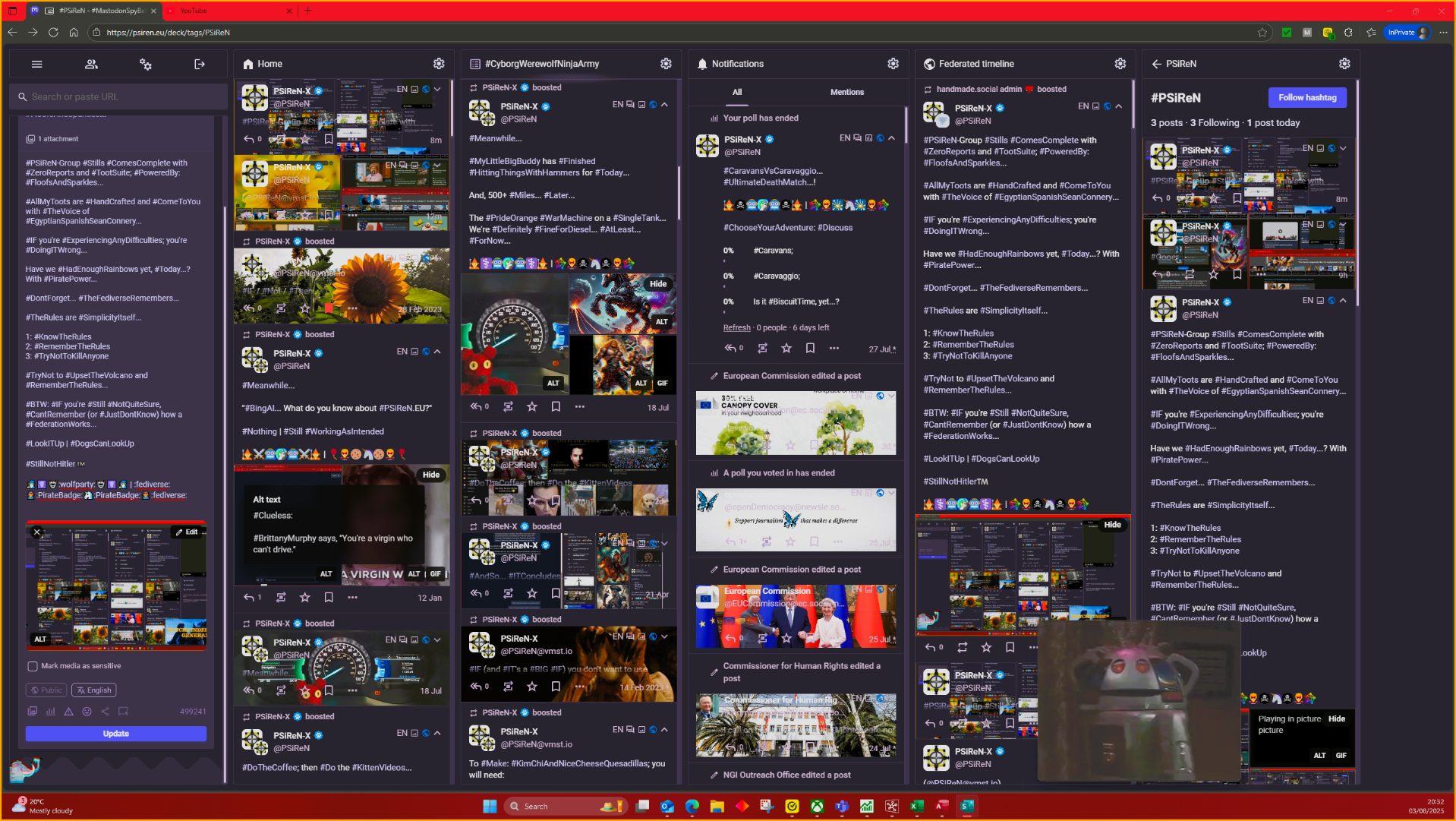1456x821 pixels.
Task: Click the Update post button
Action: tap(116, 734)
